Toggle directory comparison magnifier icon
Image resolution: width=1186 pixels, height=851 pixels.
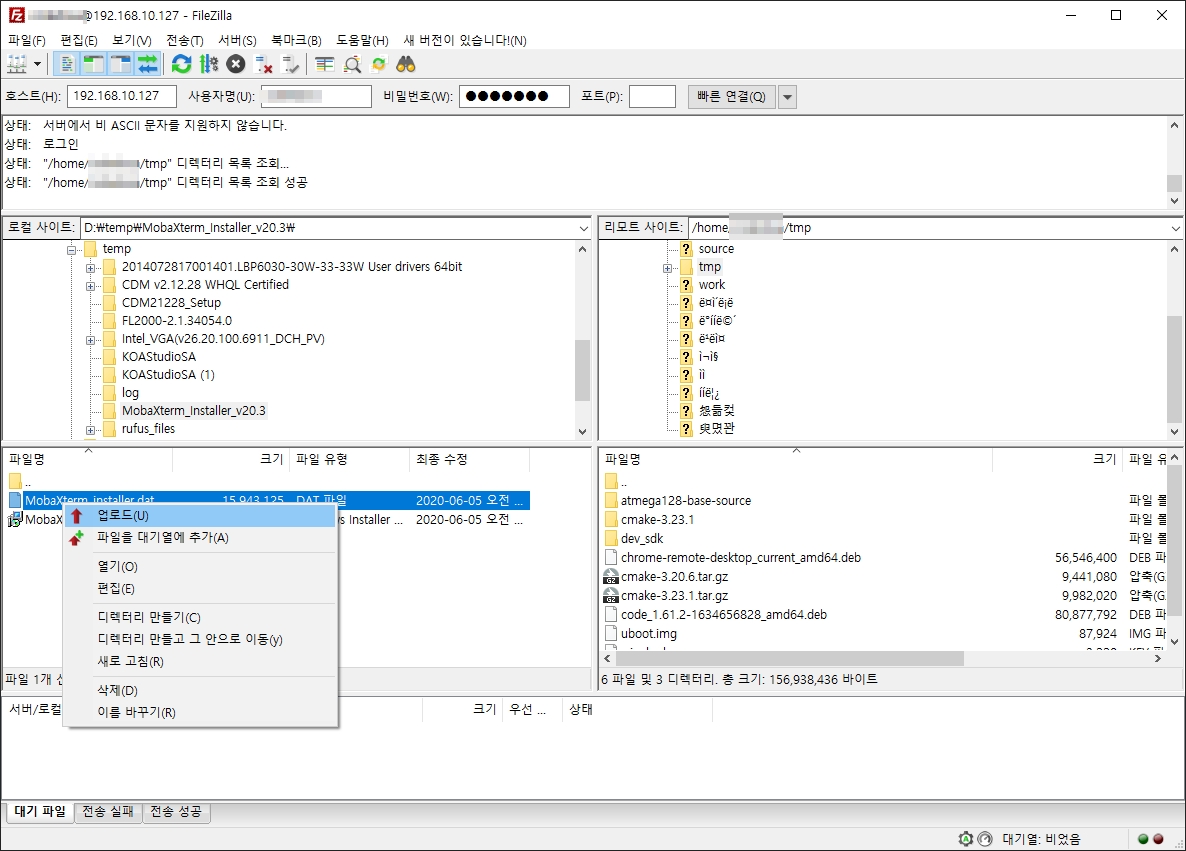pos(352,64)
